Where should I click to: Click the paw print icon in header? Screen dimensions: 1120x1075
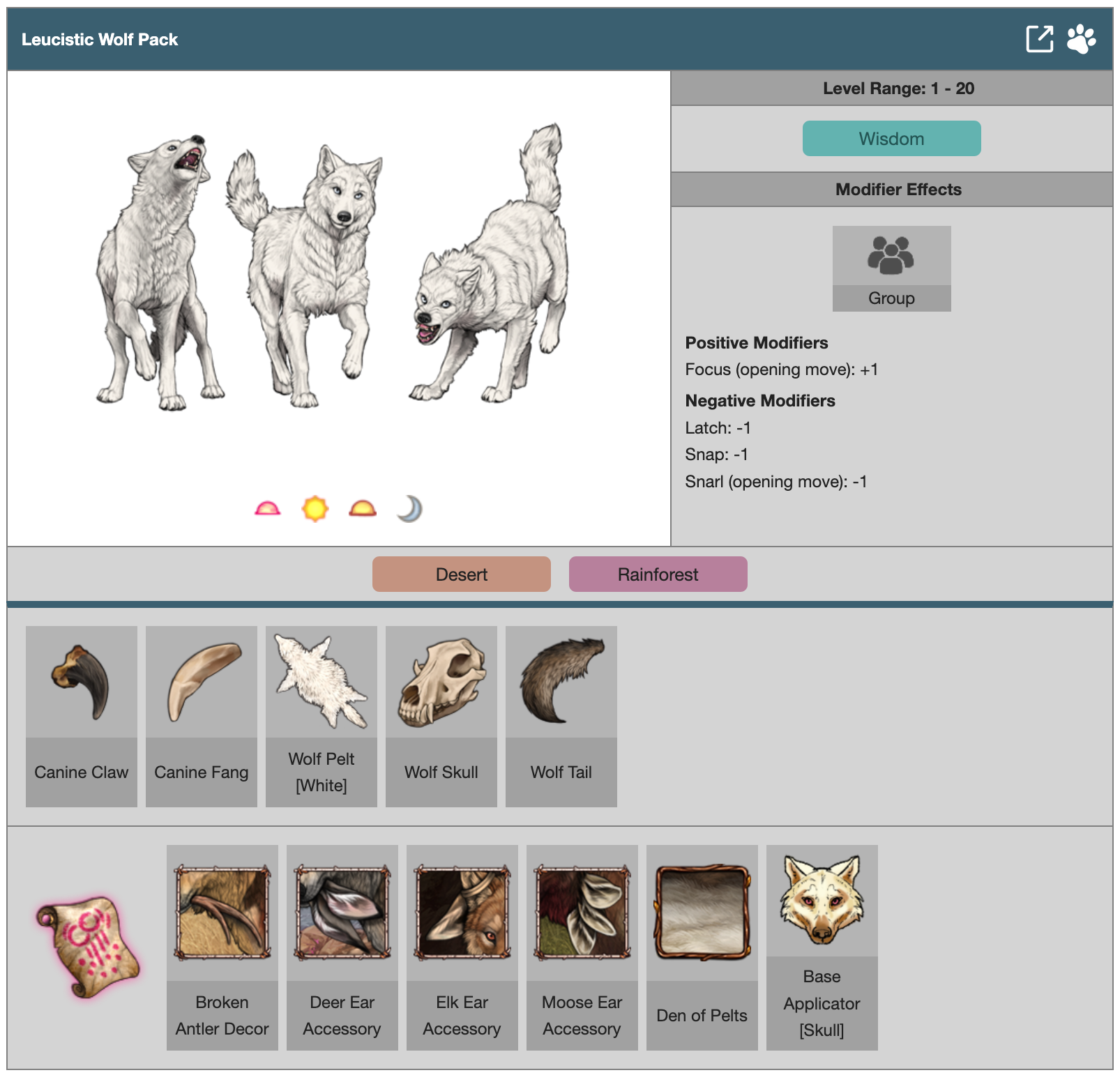1082,39
